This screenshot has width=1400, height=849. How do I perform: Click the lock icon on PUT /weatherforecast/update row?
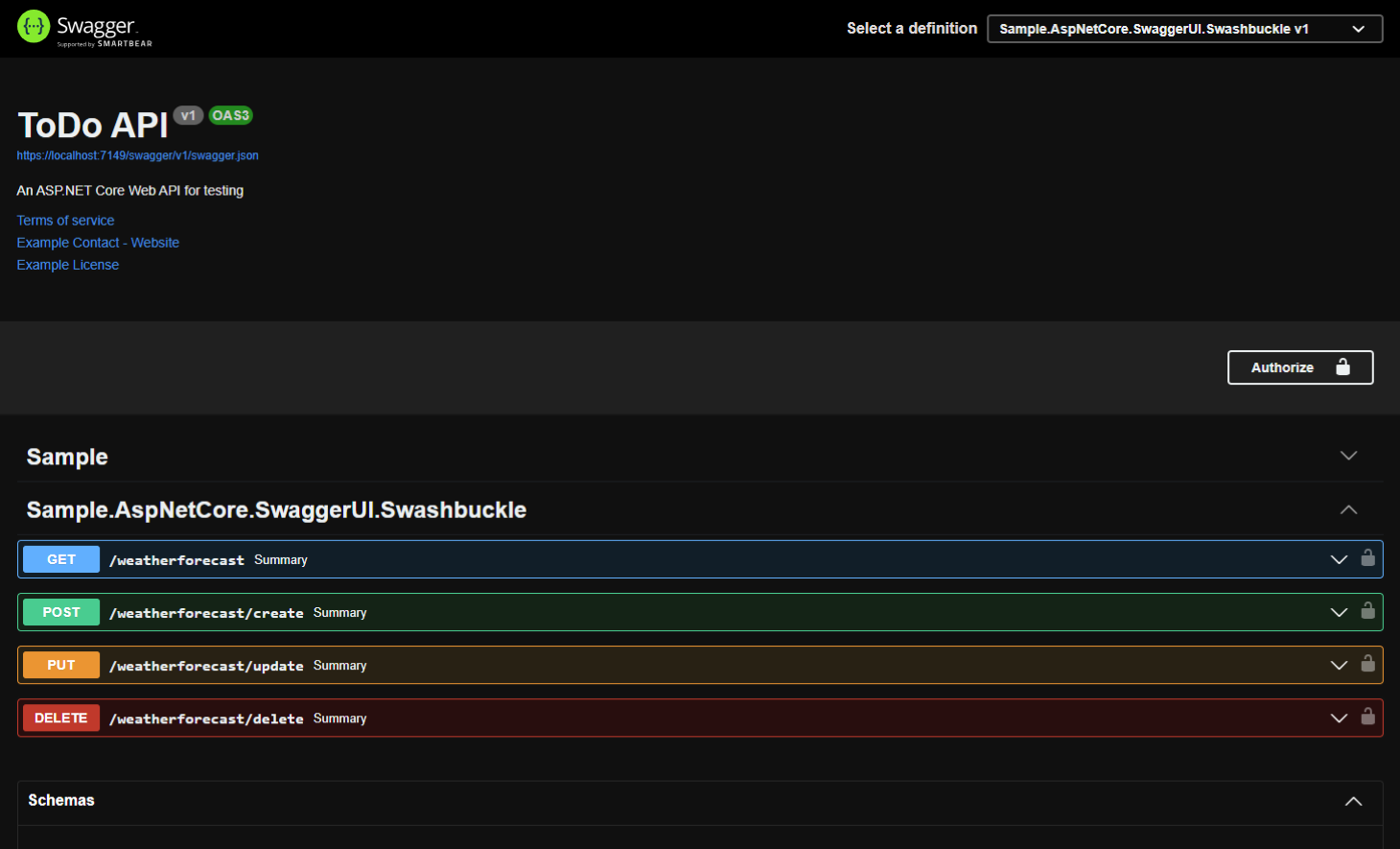(x=1368, y=663)
